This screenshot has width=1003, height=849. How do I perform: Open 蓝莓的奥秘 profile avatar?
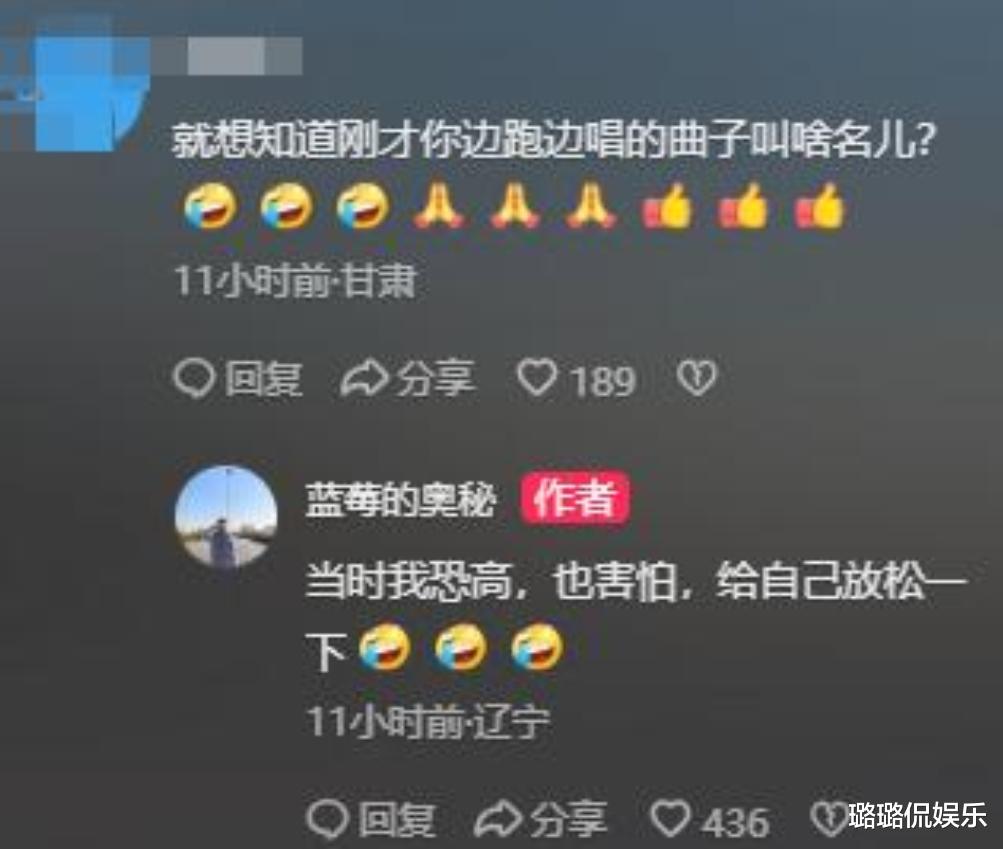point(226,516)
